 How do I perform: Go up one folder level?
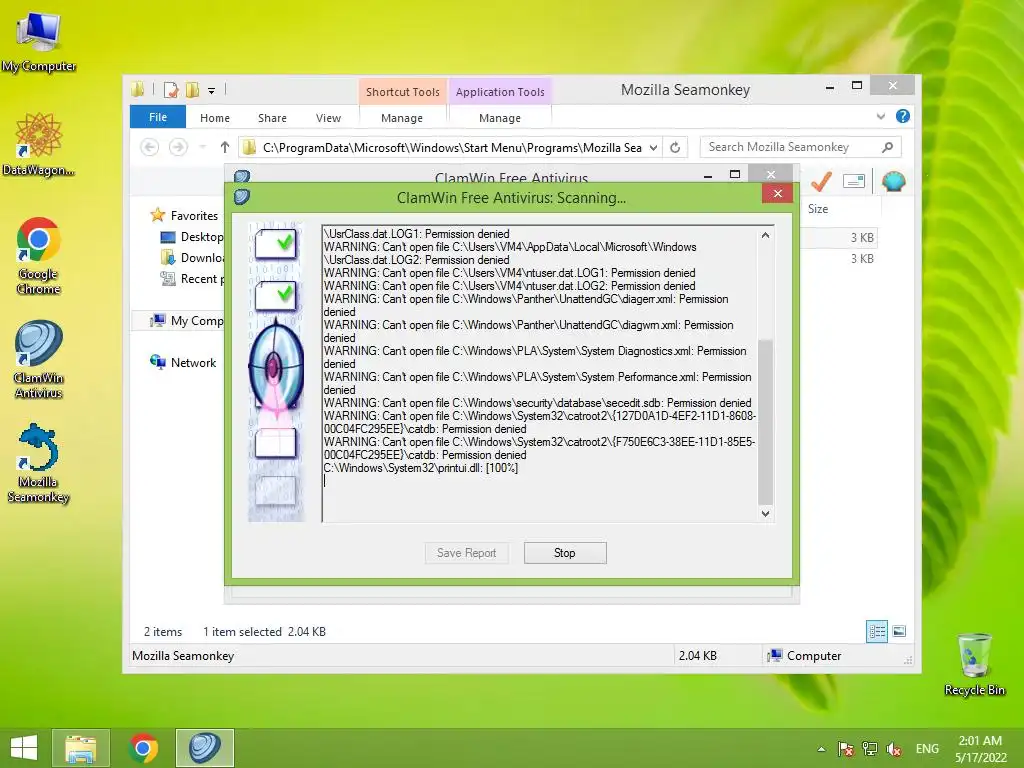(x=225, y=148)
